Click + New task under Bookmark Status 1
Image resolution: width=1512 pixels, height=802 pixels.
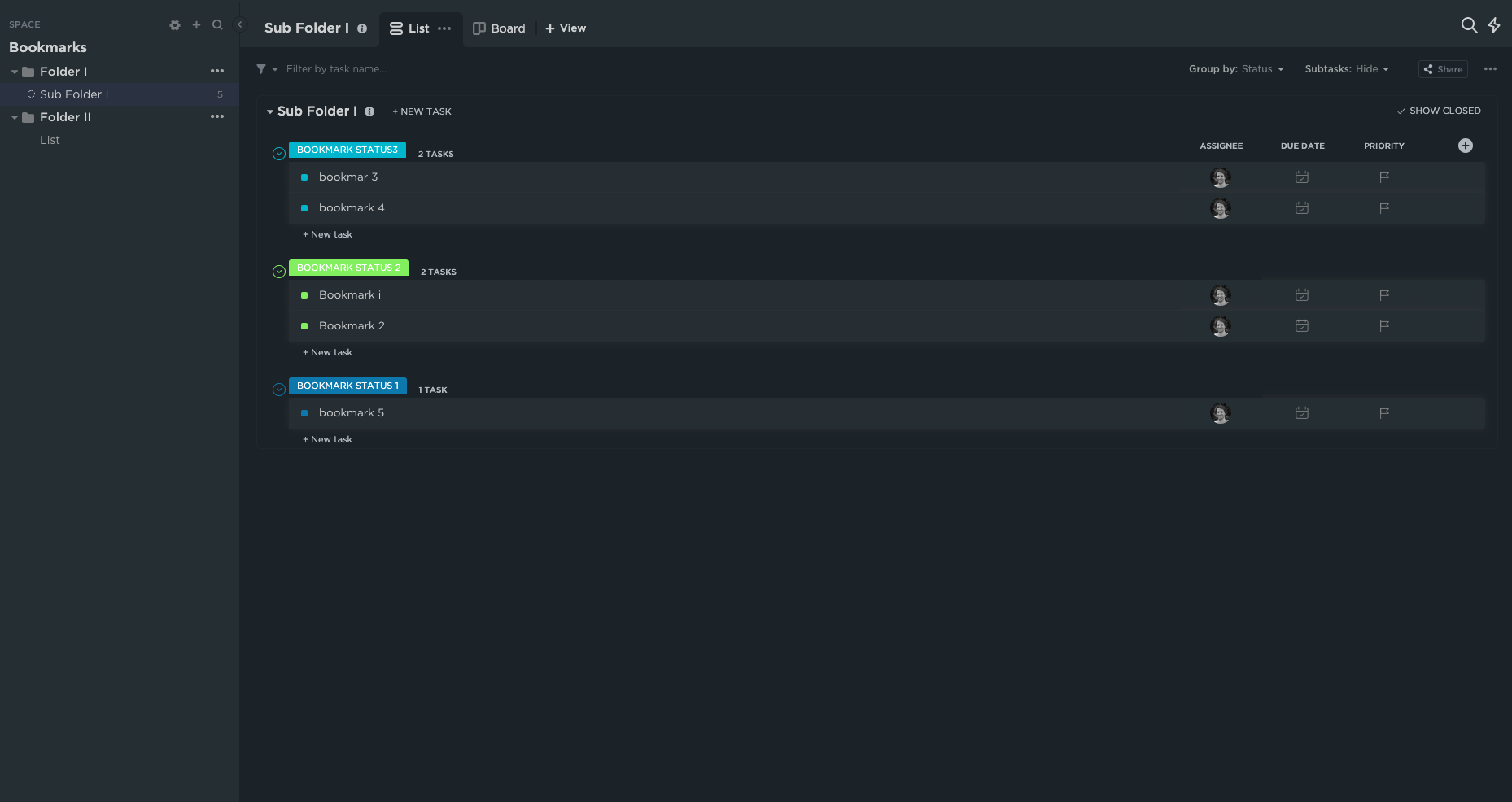327,439
